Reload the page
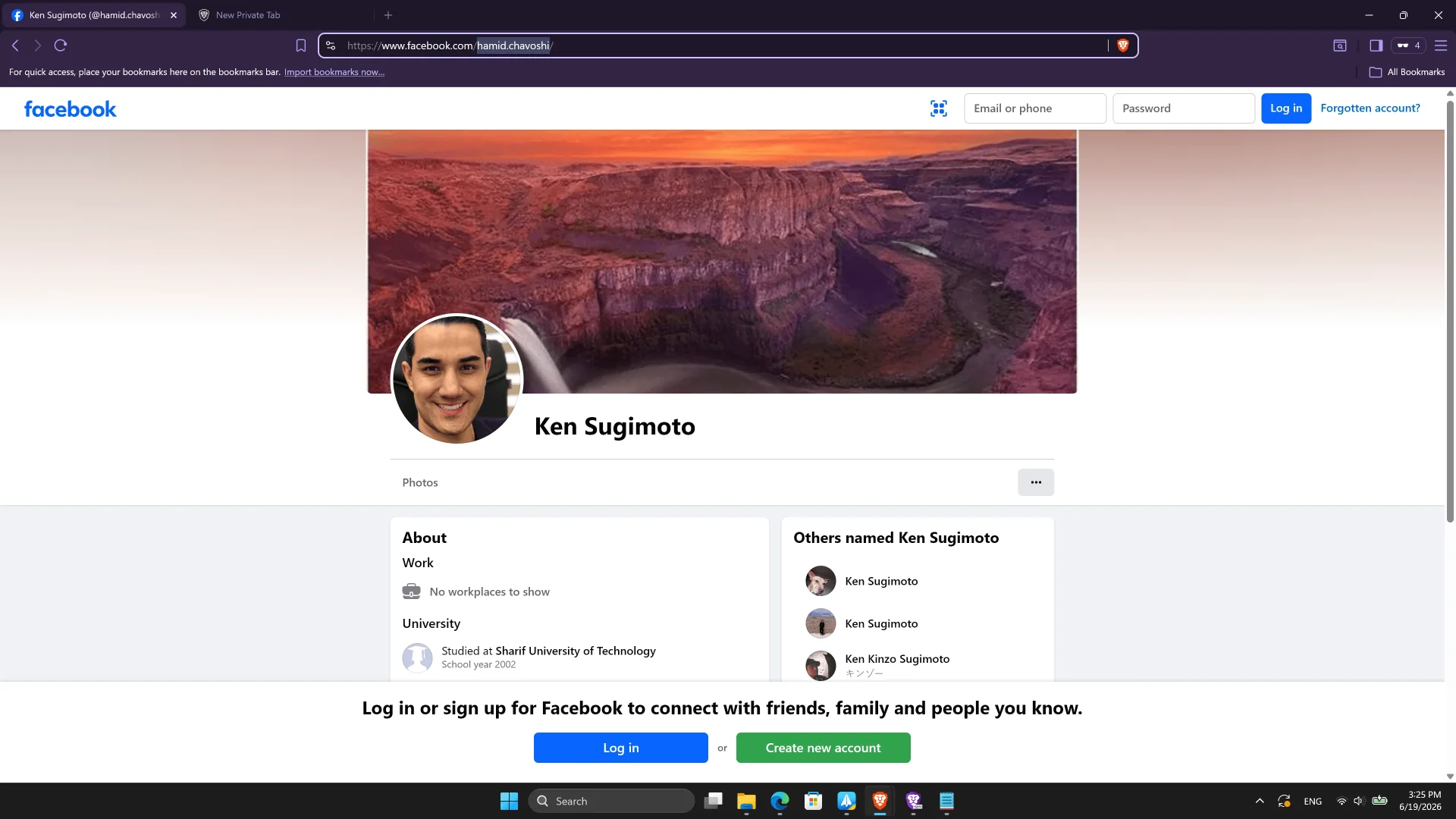The height and width of the screenshot is (819, 1456). pyautogui.click(x=61, y=45)
